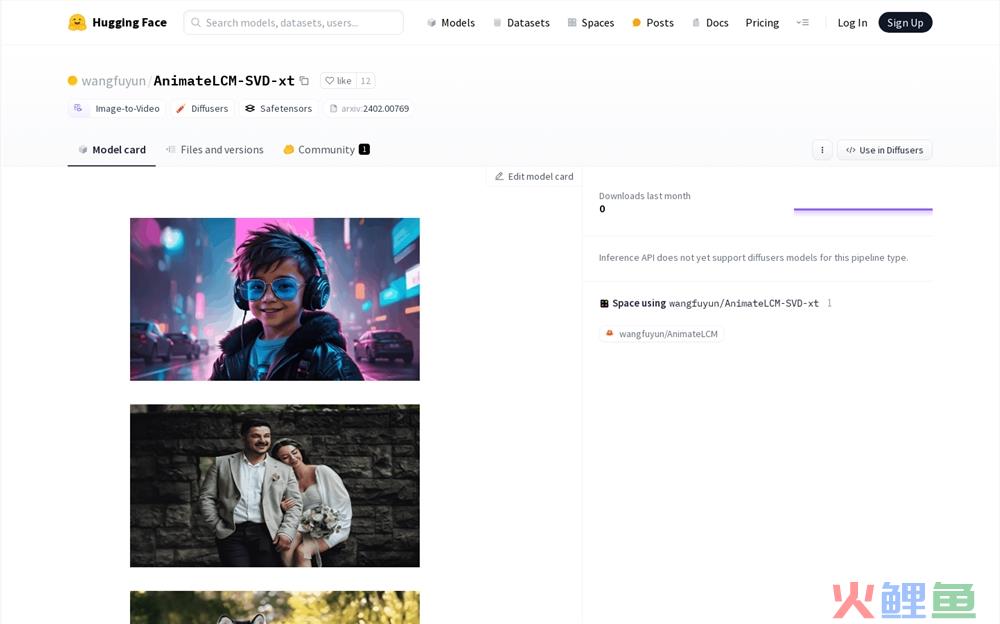Click the Image-to-Video tag
1000x624 pixels.
(x=117, y=108)
